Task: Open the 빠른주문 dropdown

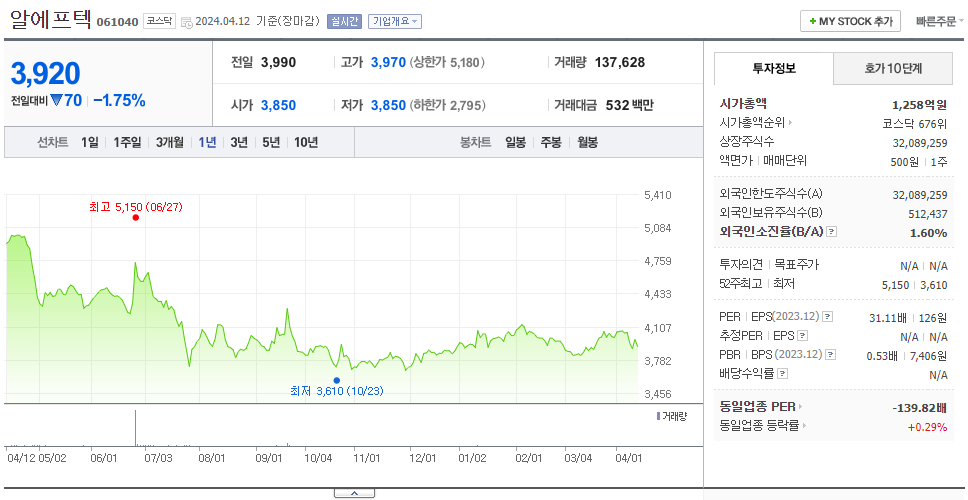Action: pos(940,22)
